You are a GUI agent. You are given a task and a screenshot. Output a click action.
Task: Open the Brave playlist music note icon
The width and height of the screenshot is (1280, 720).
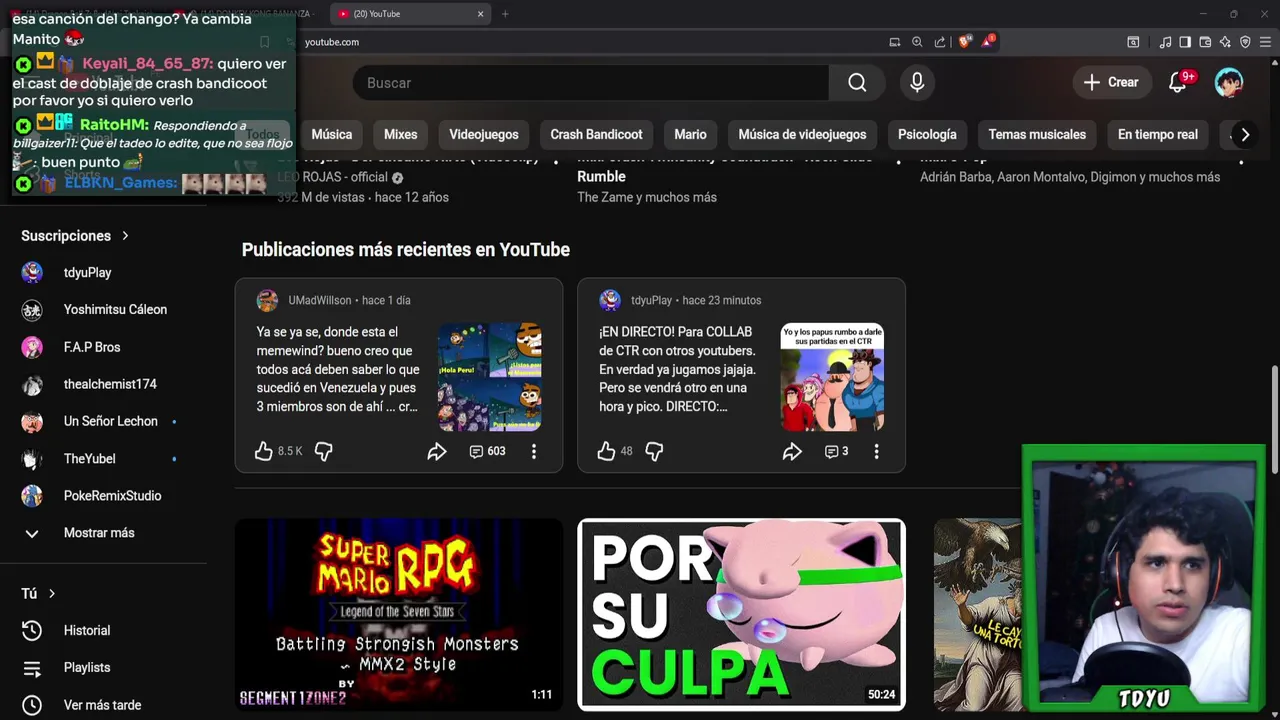point(1165,42)
